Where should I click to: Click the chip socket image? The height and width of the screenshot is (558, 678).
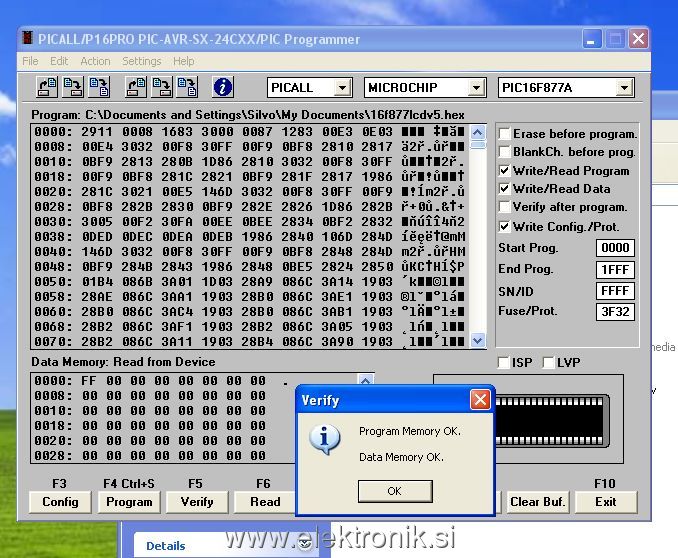(552, 420)
